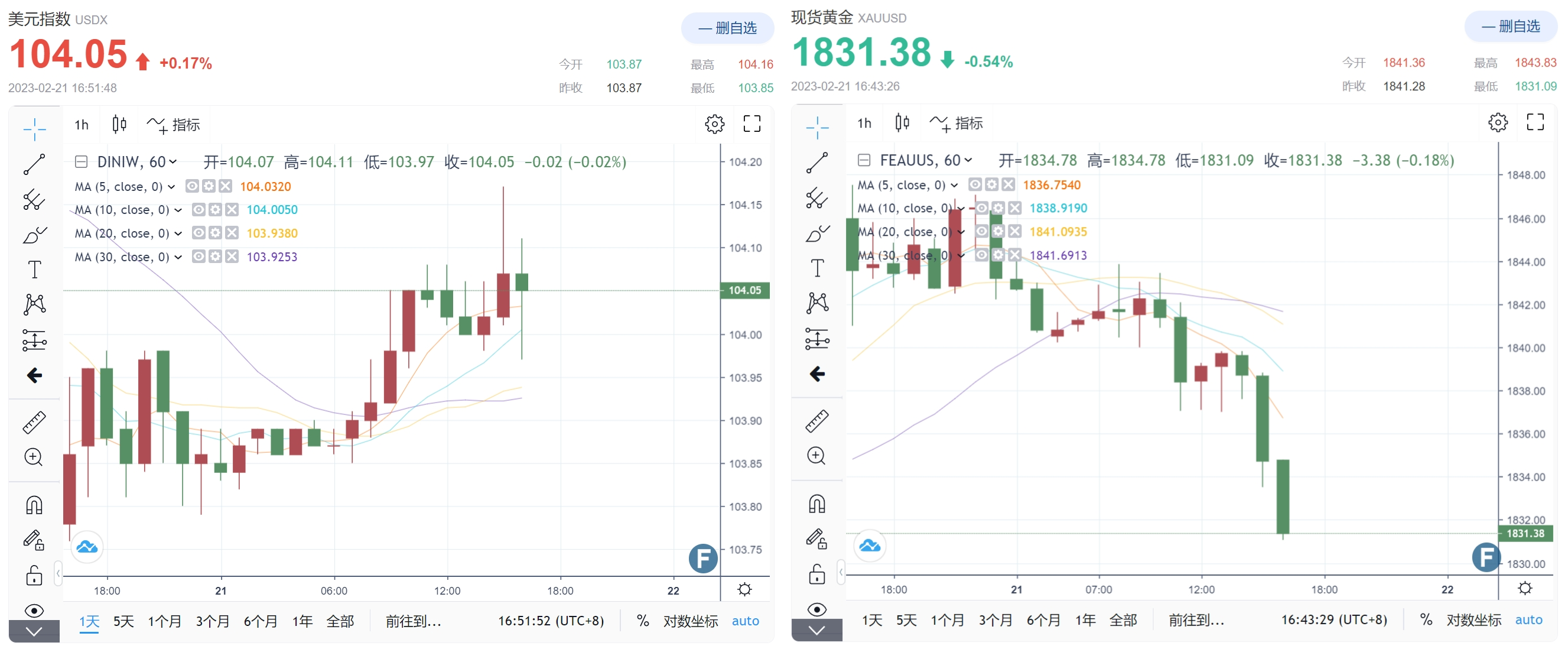The width and height of the screenshot is (1568, 649).
Task: Expand DINIW, 60 symbol dropdown
Action: click(173, 162)
